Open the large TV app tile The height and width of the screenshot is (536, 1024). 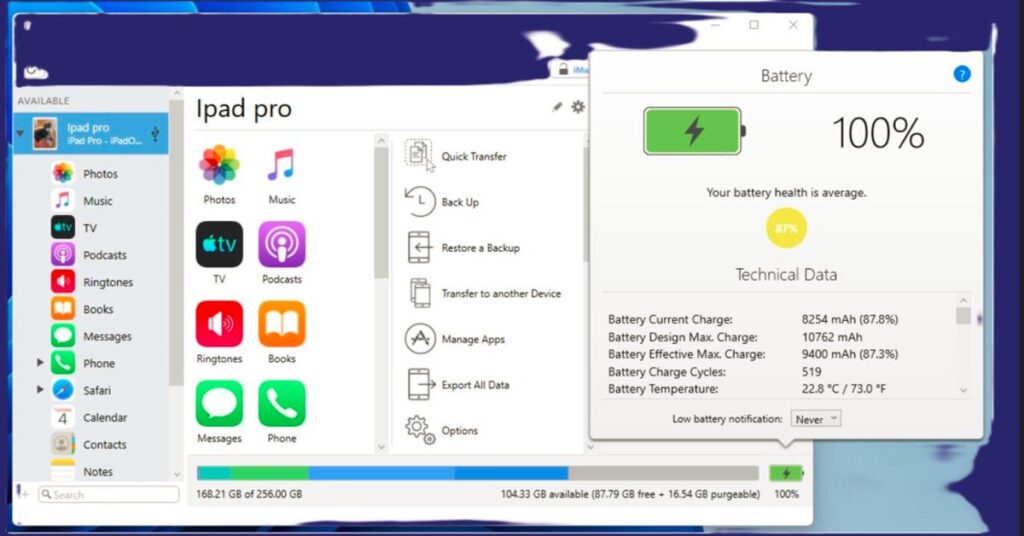pos(219,253)
